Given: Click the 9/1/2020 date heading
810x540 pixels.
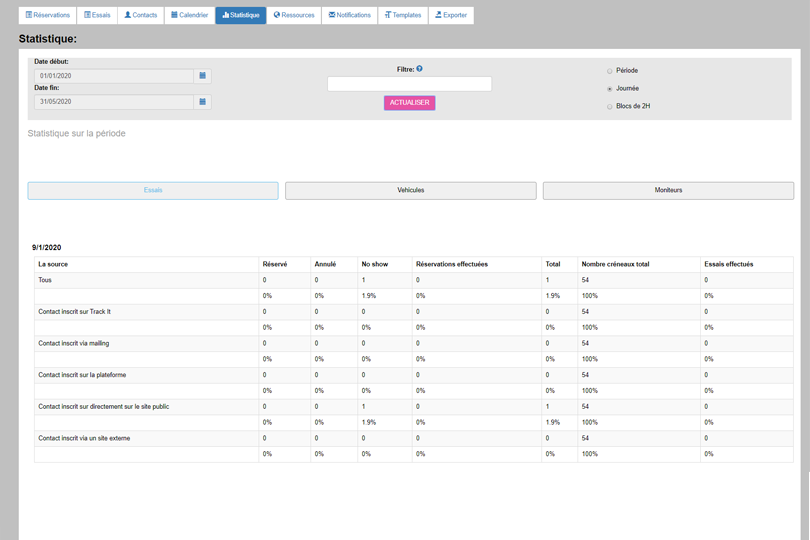Looking at the screenshot, I should point(46,248).
